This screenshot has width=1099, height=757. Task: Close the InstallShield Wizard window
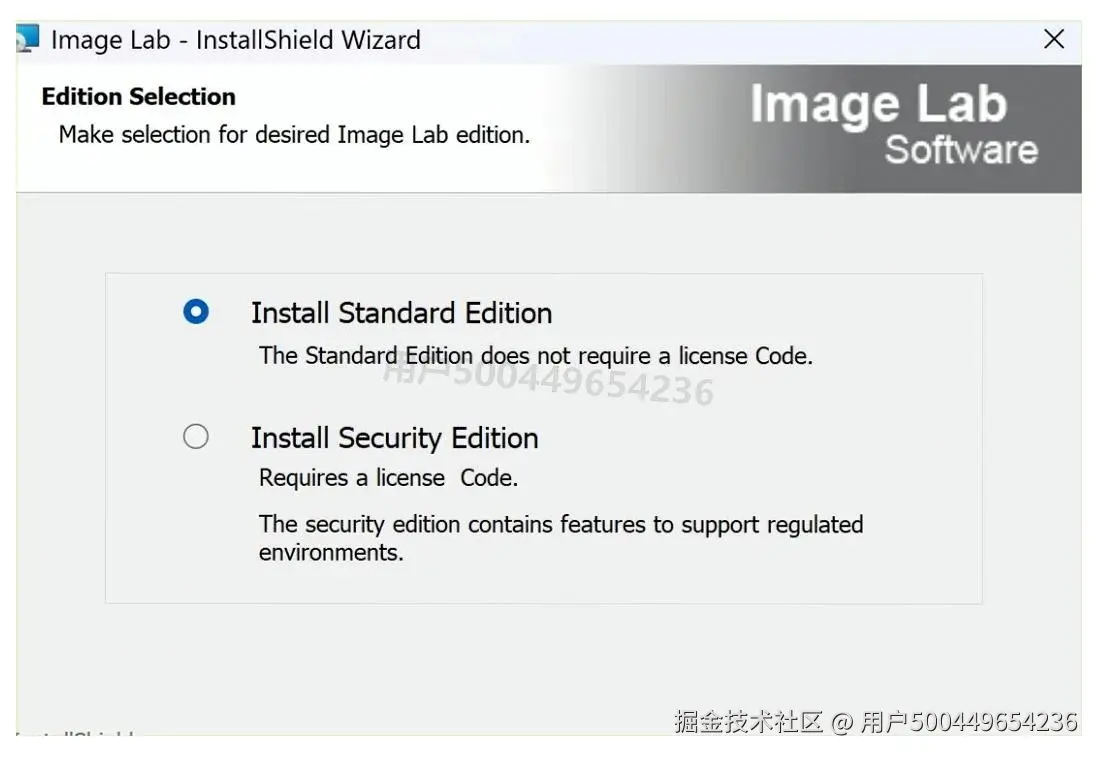(x=1053, y=40)
